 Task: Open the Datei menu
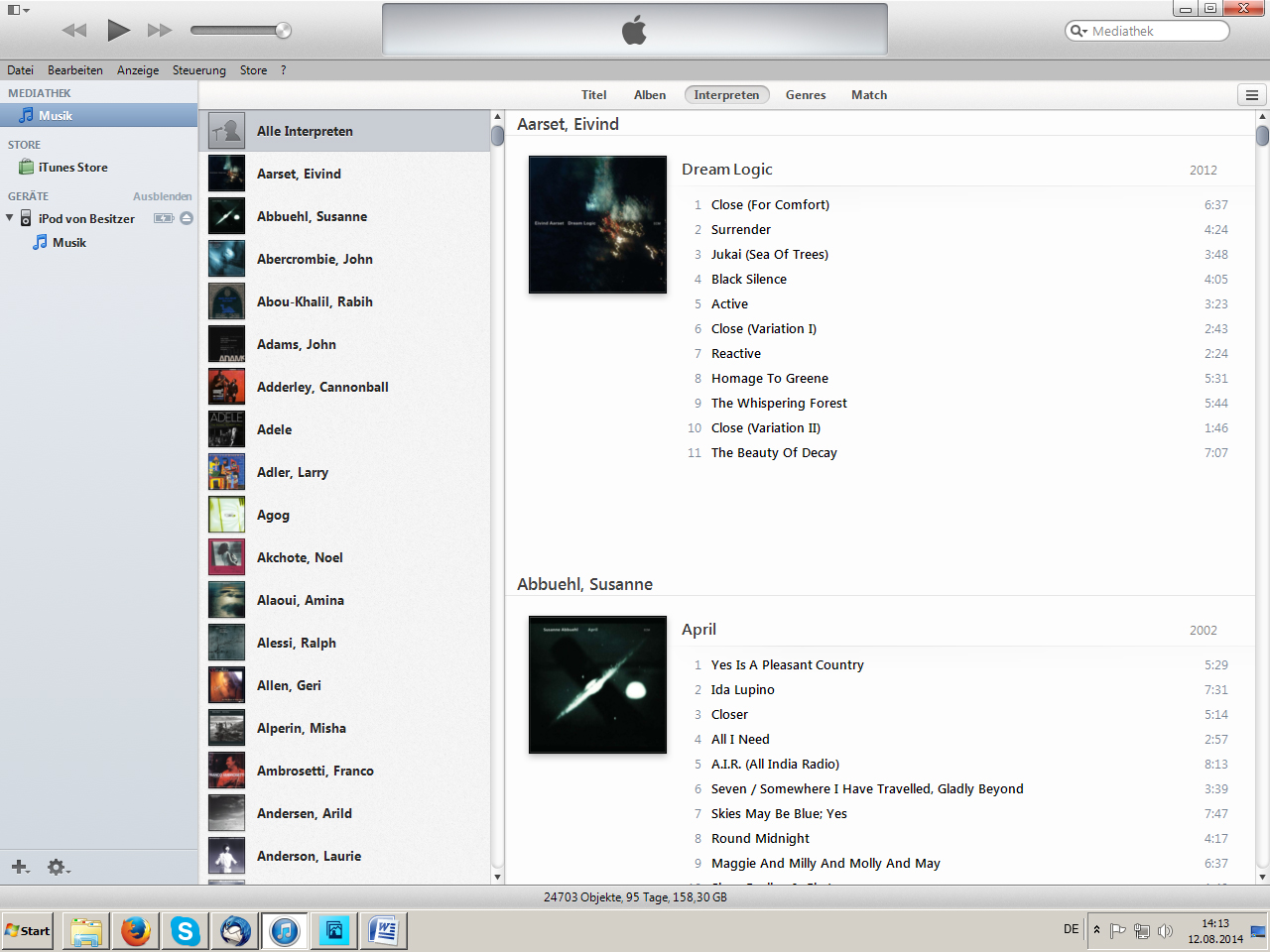click(x=20, y=70)
